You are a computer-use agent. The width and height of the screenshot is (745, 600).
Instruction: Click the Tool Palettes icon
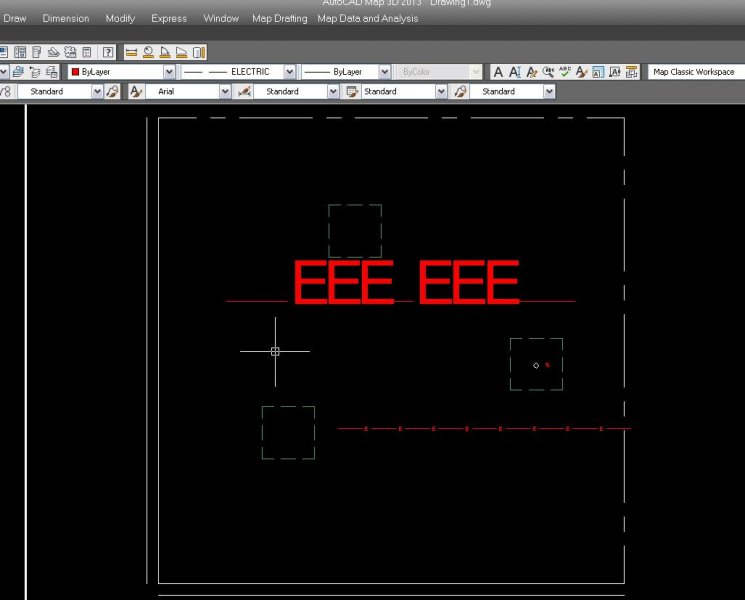20,52
